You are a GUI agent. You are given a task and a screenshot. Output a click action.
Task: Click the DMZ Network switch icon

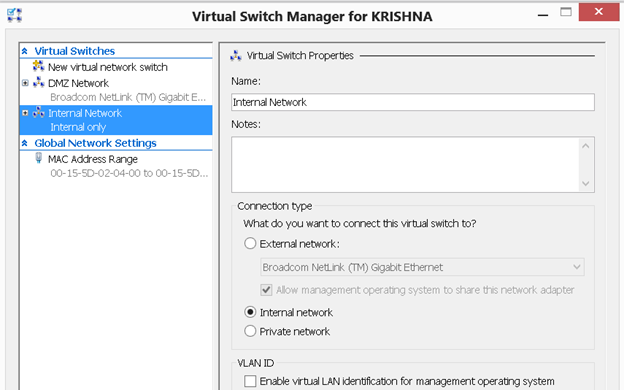point(39,82)
